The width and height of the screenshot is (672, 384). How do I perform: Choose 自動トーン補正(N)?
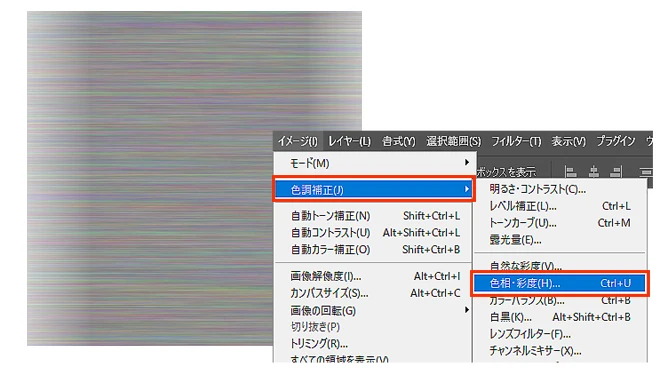coord(374,216)
